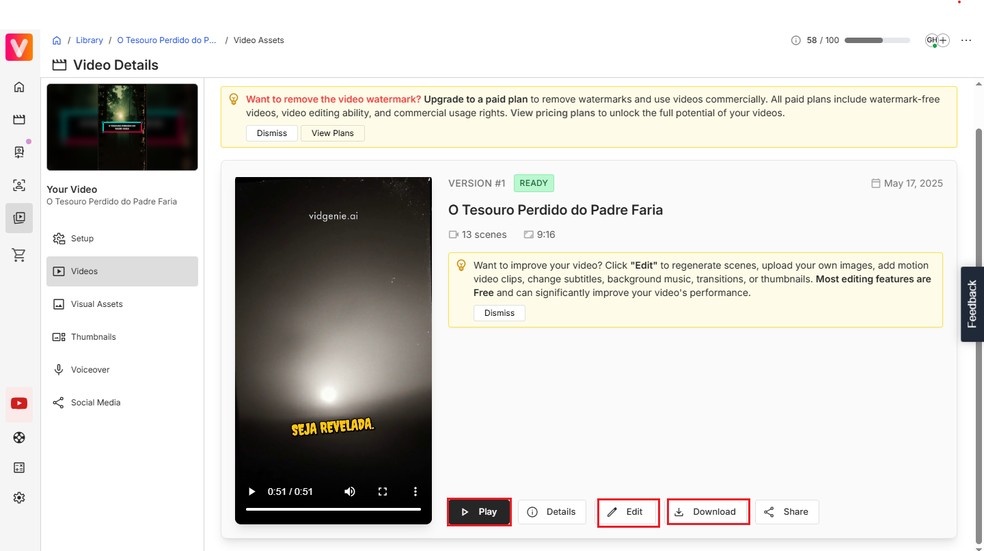
Task: Open Library breadcrumb link
Action: point(89,40)
